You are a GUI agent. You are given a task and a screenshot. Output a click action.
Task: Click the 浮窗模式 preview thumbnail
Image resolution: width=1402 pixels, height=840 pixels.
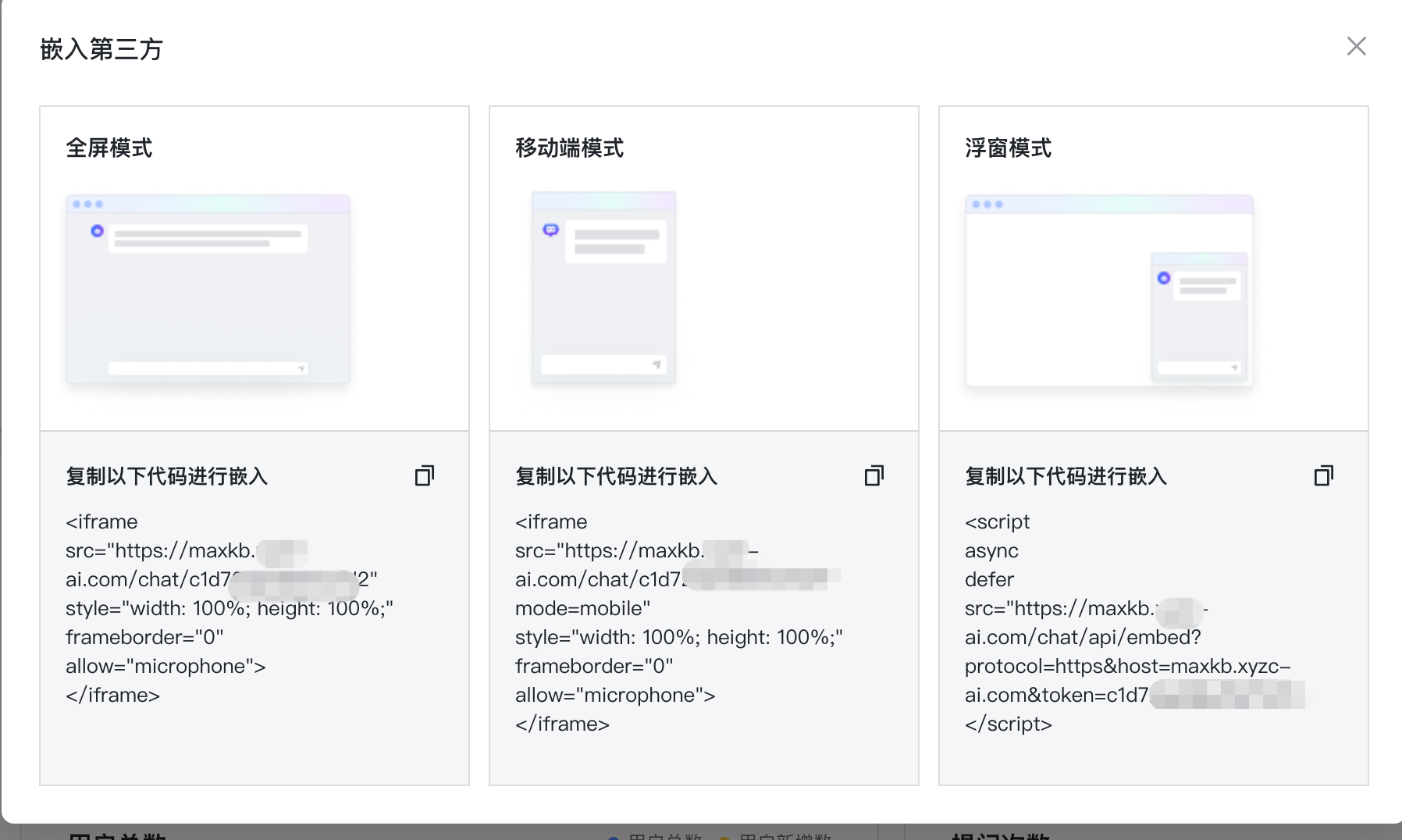click(1109, 290)
